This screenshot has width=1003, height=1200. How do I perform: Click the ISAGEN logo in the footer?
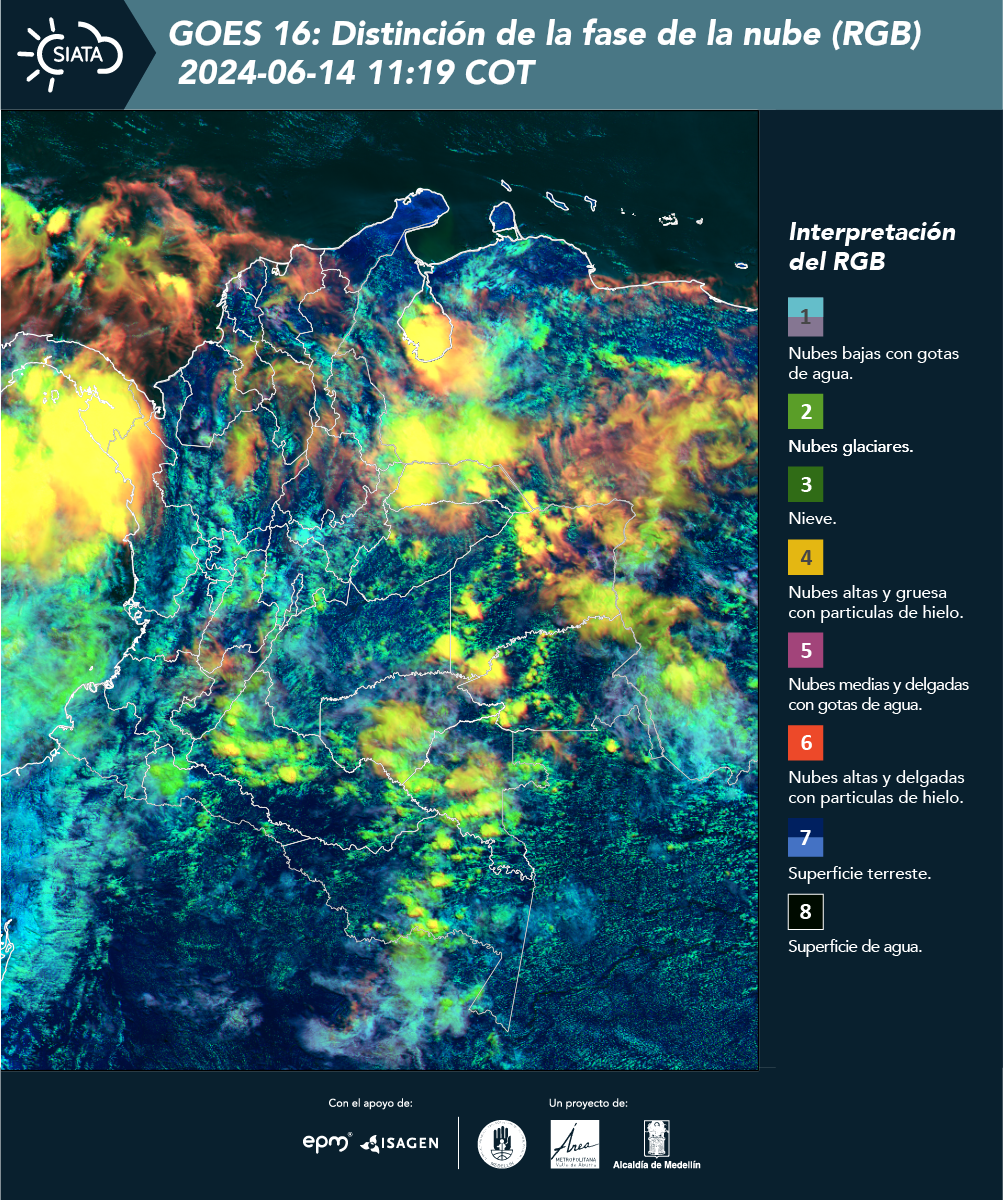(399, 1142)
